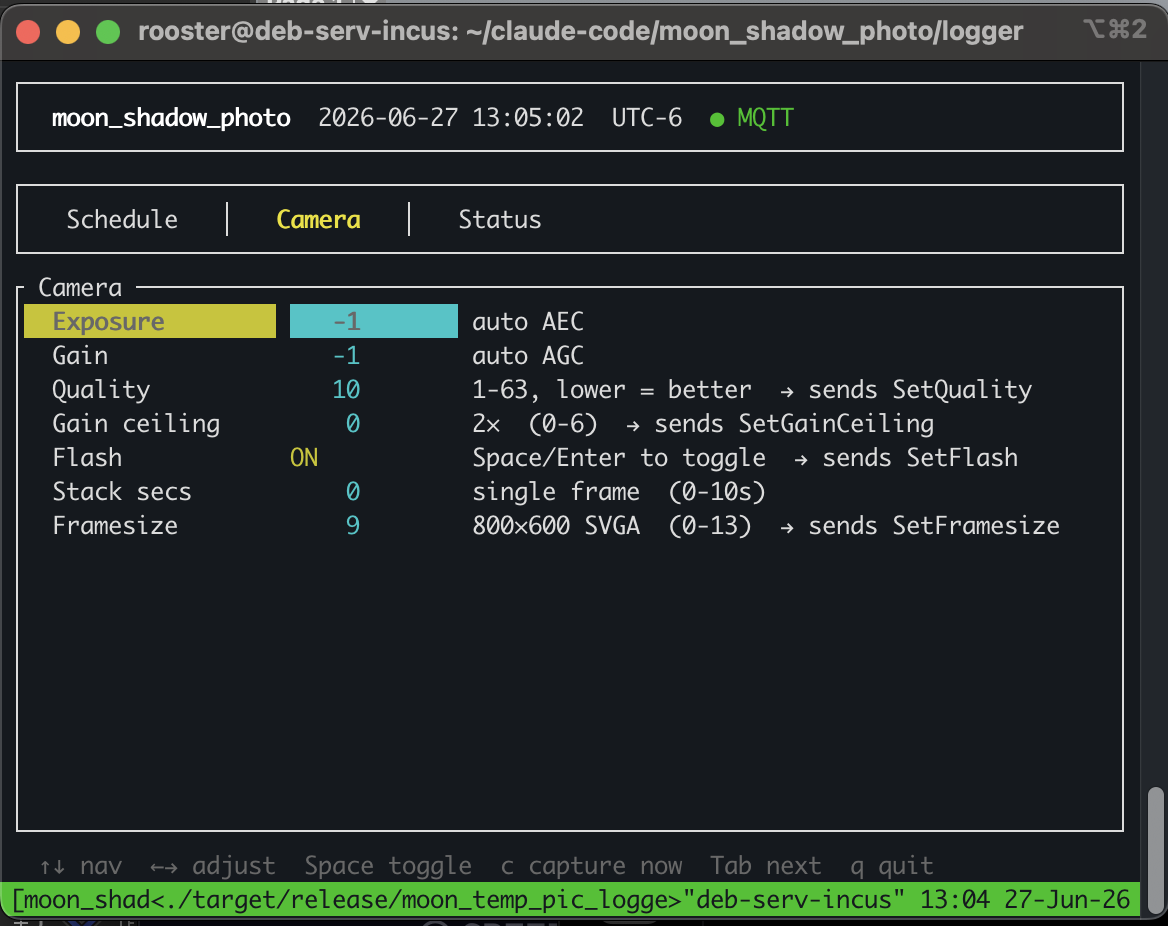Screen dimensions: 1168x926
Task: Open the Status tab
Action: [x=500, y=220]
